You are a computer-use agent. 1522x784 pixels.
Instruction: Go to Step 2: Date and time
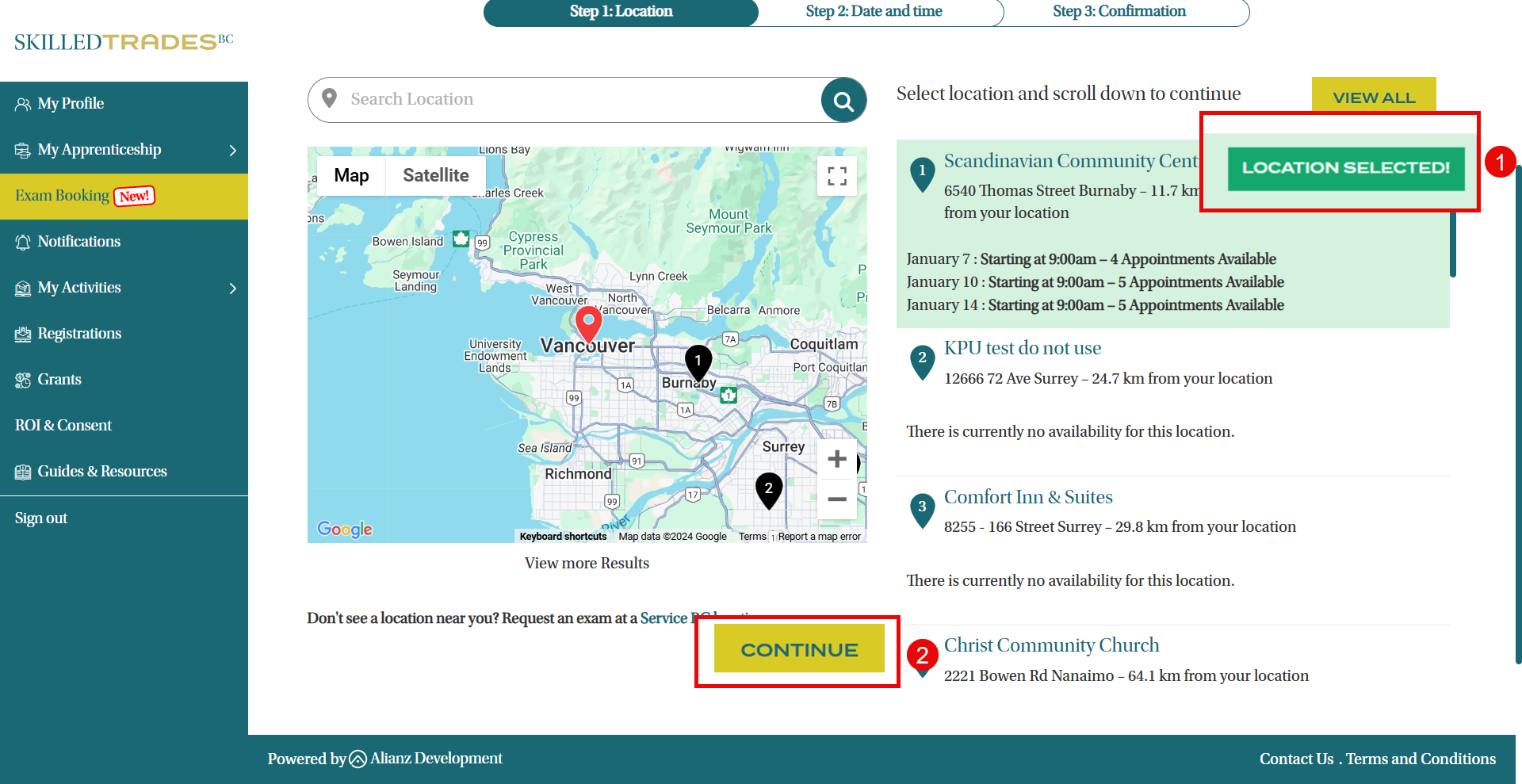click(x=874, y=12)
